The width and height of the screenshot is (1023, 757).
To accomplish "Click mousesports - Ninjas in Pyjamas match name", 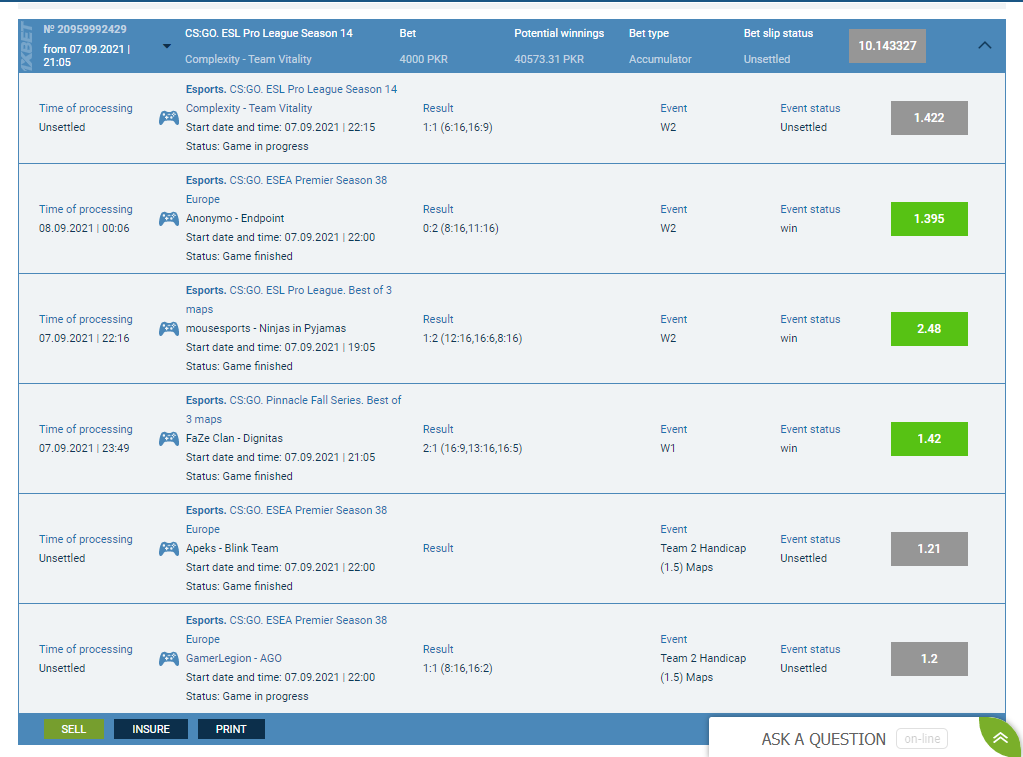I will (266, 328).
